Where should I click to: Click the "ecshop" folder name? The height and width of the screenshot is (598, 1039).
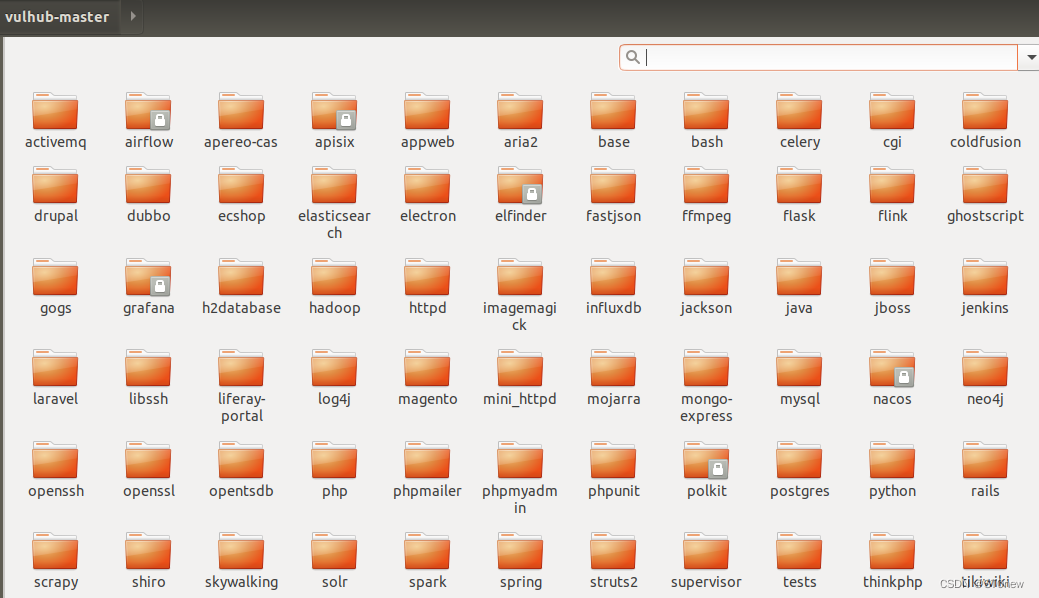click(241, 216)
